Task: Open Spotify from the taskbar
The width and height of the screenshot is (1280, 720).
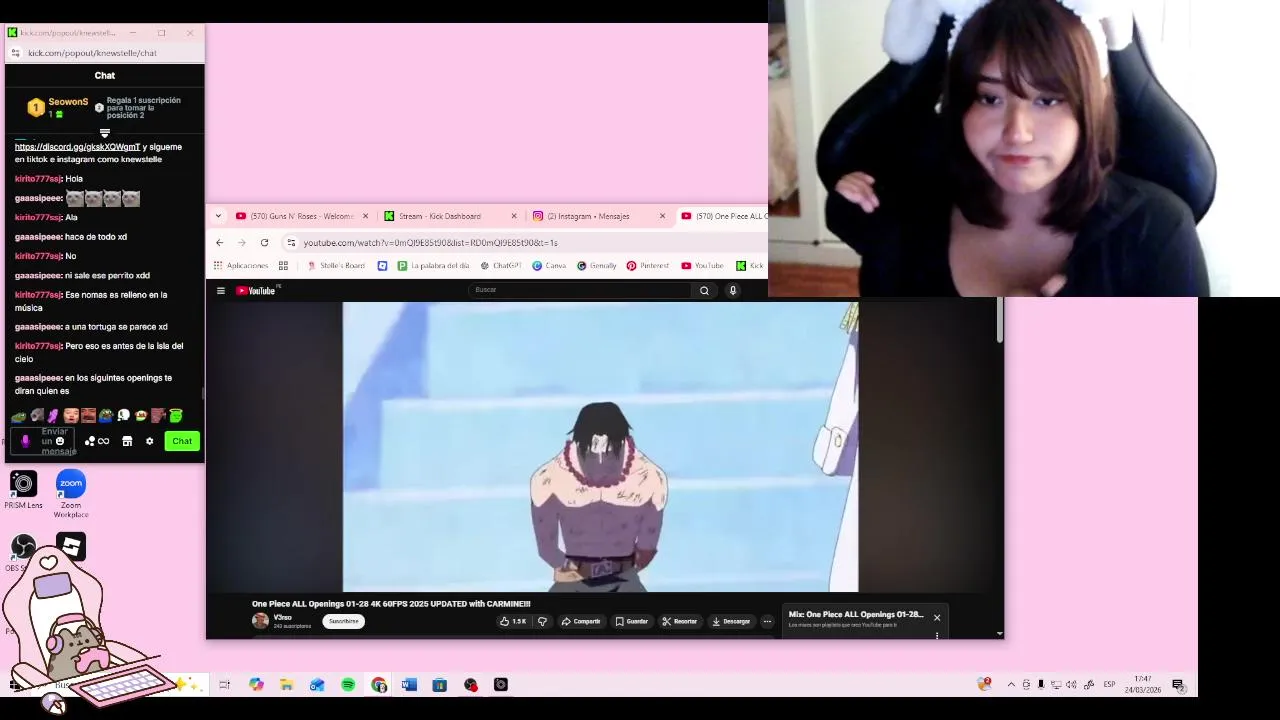Action: pos(348,685)
